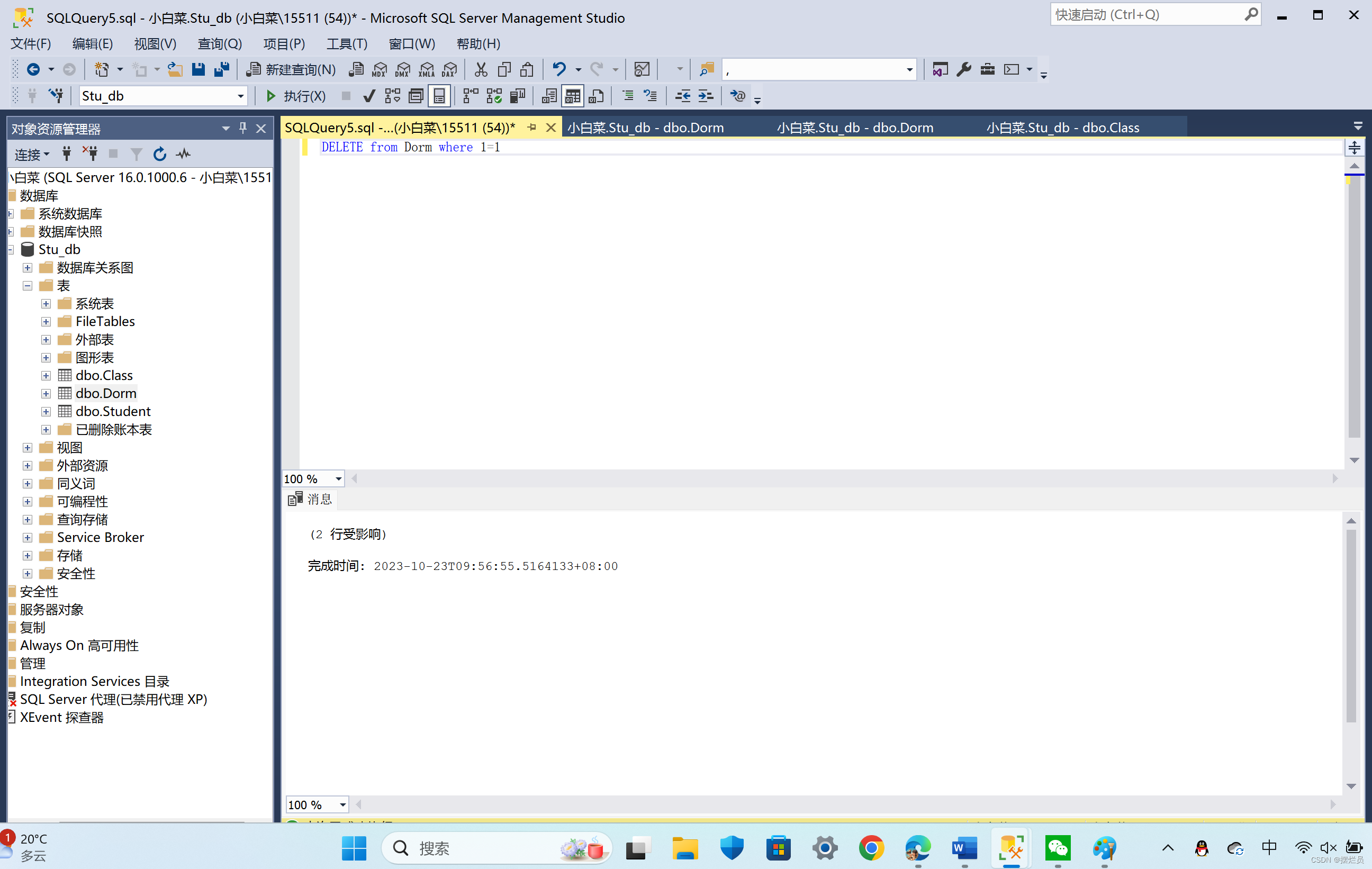Click the Quick Launch search field
This screenshot has height=869, width=1372.
1145,15
